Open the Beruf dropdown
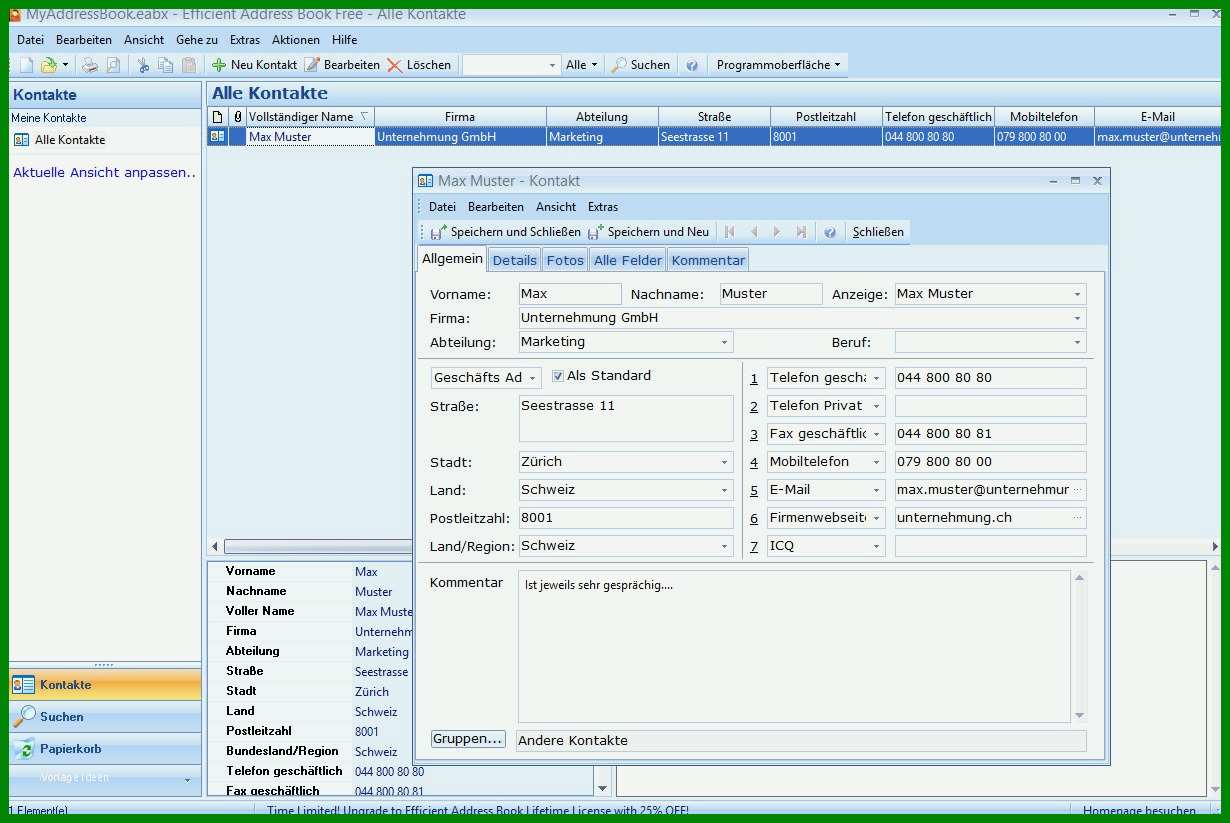Viewport: 1230px width, 823px height. click(x=1077, y=342)
